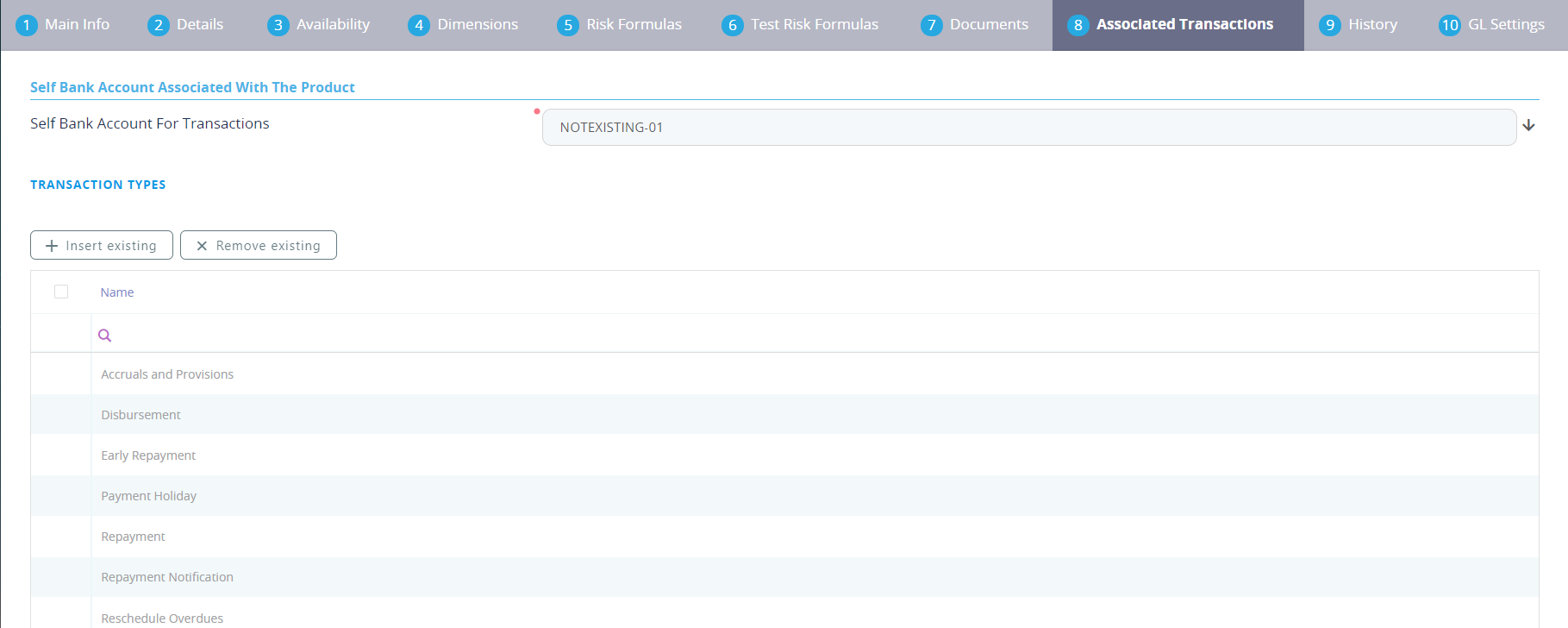Screen dimensions: 1568x628
Task: Switch to the Main Info tab
Action: (64, 25)
